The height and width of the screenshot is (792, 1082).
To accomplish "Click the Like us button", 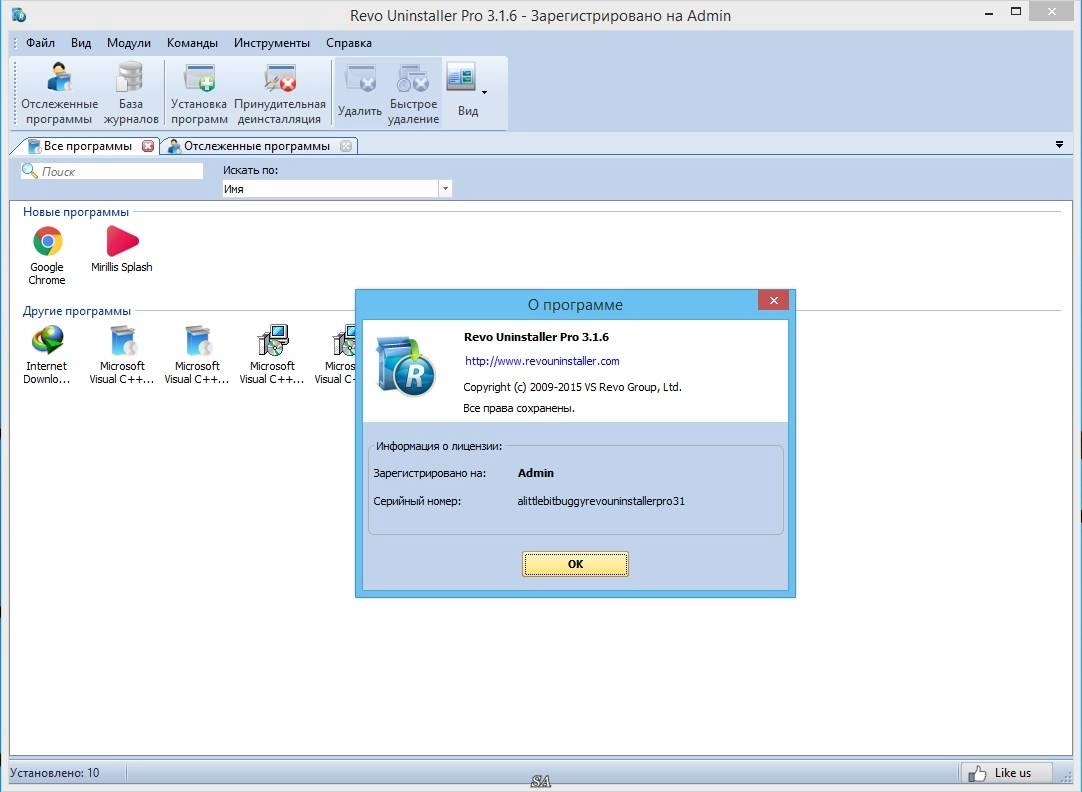I will pyautogui.click(x=1006, y=773).
